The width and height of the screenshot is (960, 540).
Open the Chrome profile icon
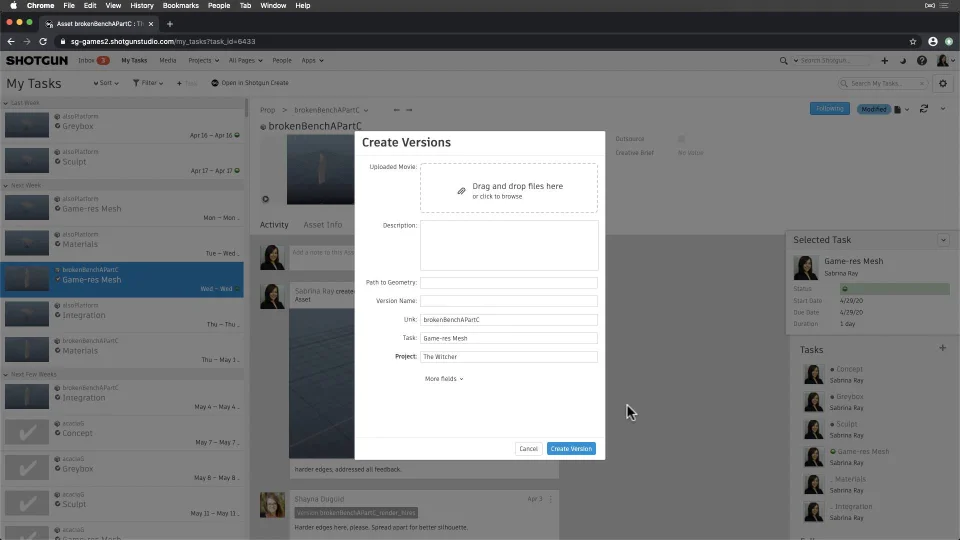(x=932, y=42)
